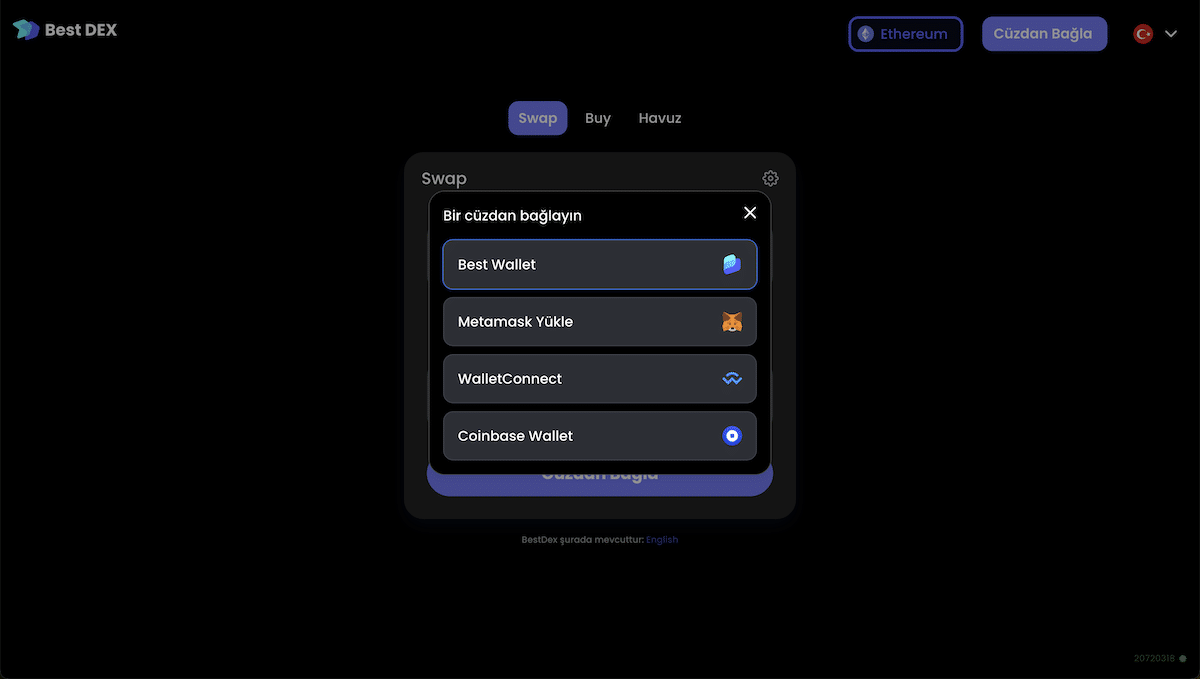Click the Ethereum coin icon

865,34
